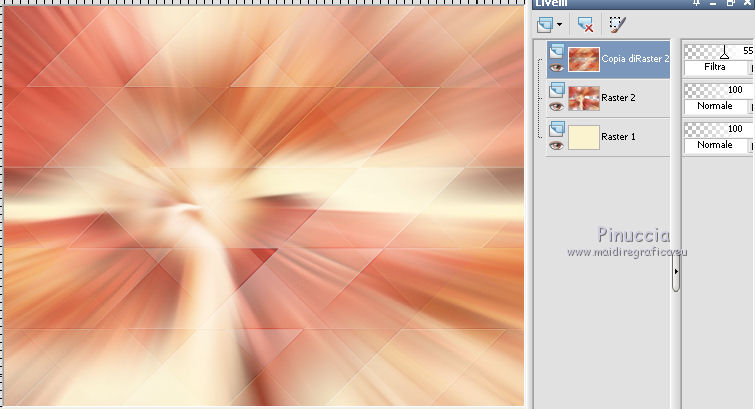Select the Raster 2 layer name
This screenshot has width=755, height=409.
[618, 98]
